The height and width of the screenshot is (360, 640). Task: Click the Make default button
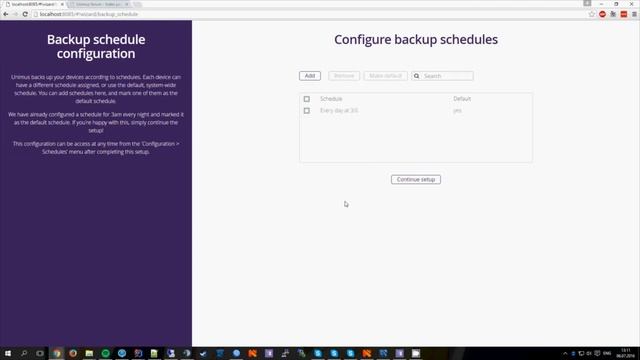click(385, 76)
